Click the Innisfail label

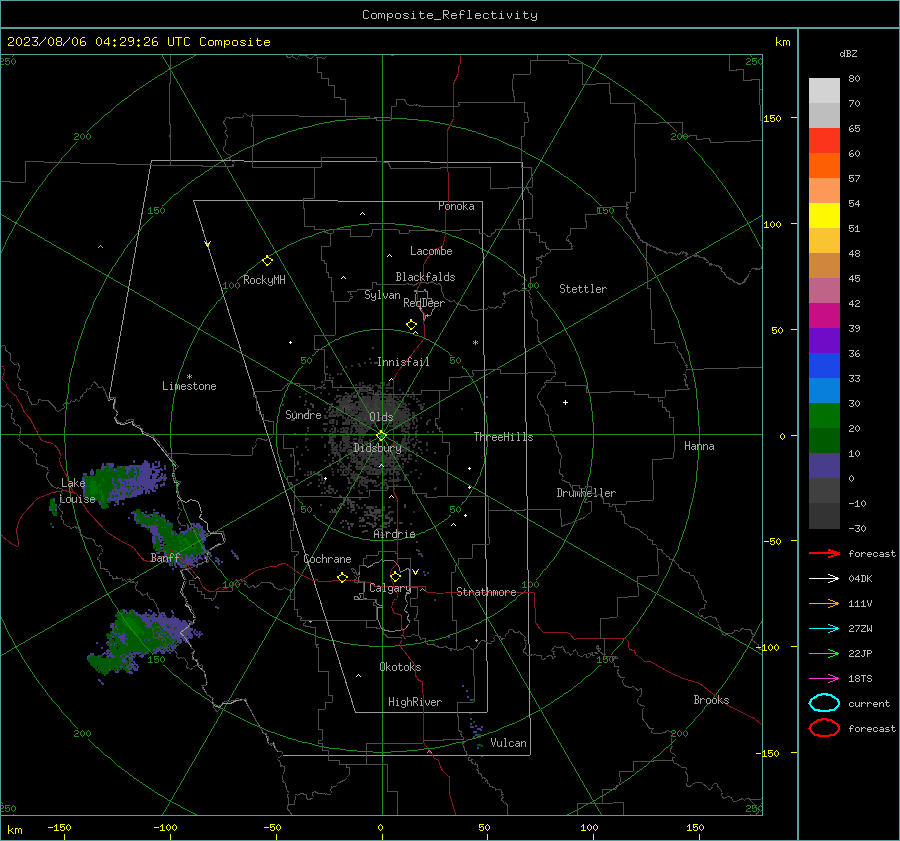pos(403,362)
